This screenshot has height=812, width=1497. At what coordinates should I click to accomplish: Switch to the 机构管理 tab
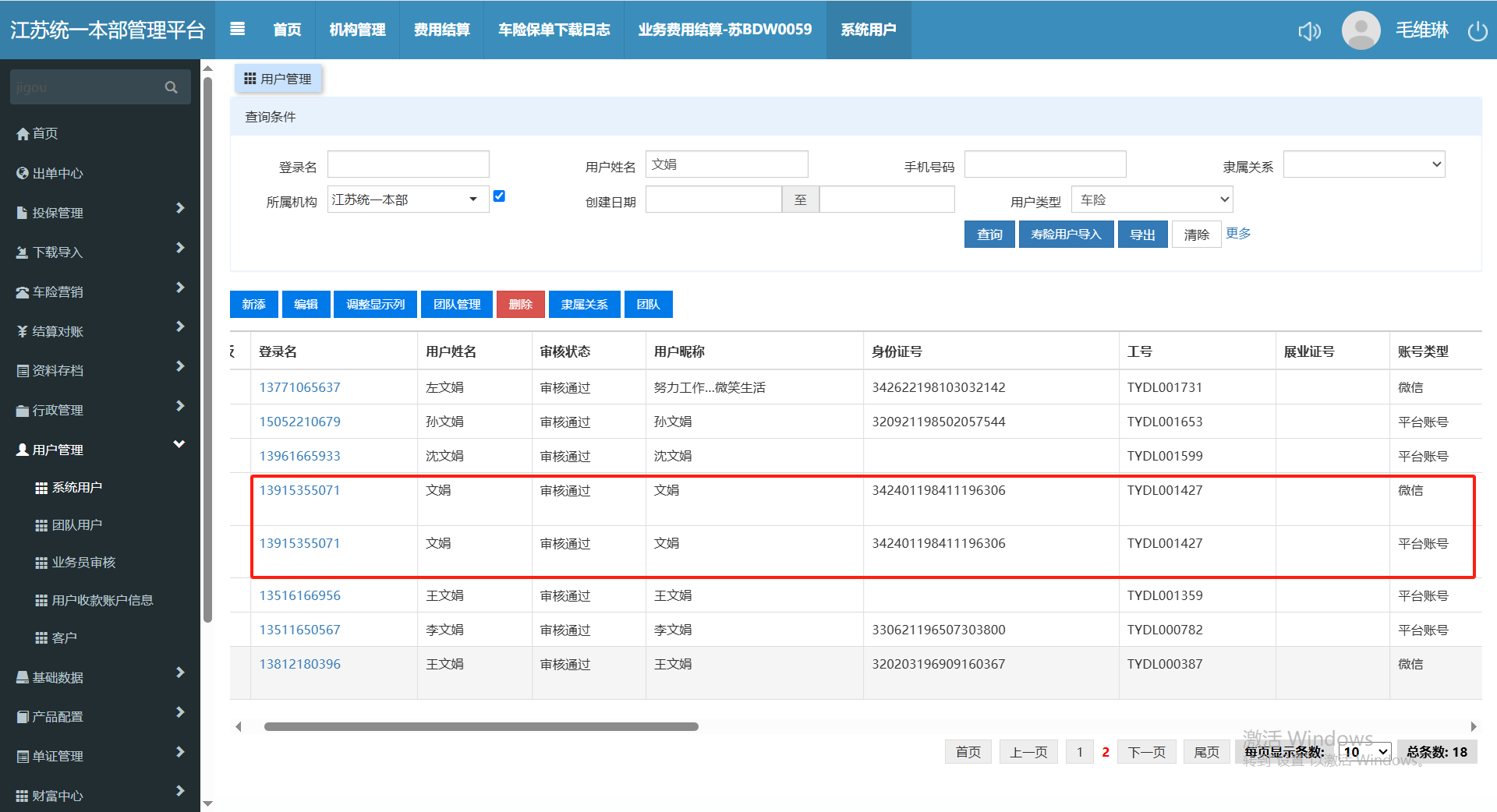pos(357,30)
